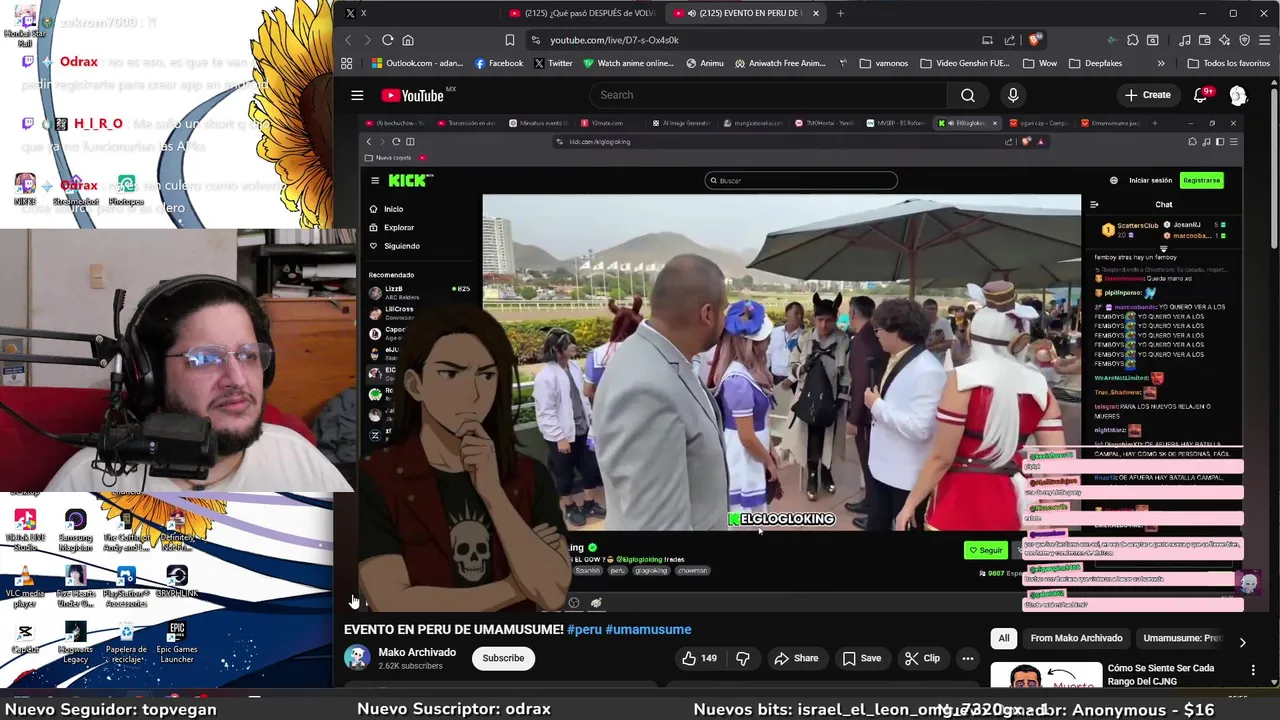Subscribe to Mako Archivado
Viewport: 1280px width, 720px height.
coord(503,658)
